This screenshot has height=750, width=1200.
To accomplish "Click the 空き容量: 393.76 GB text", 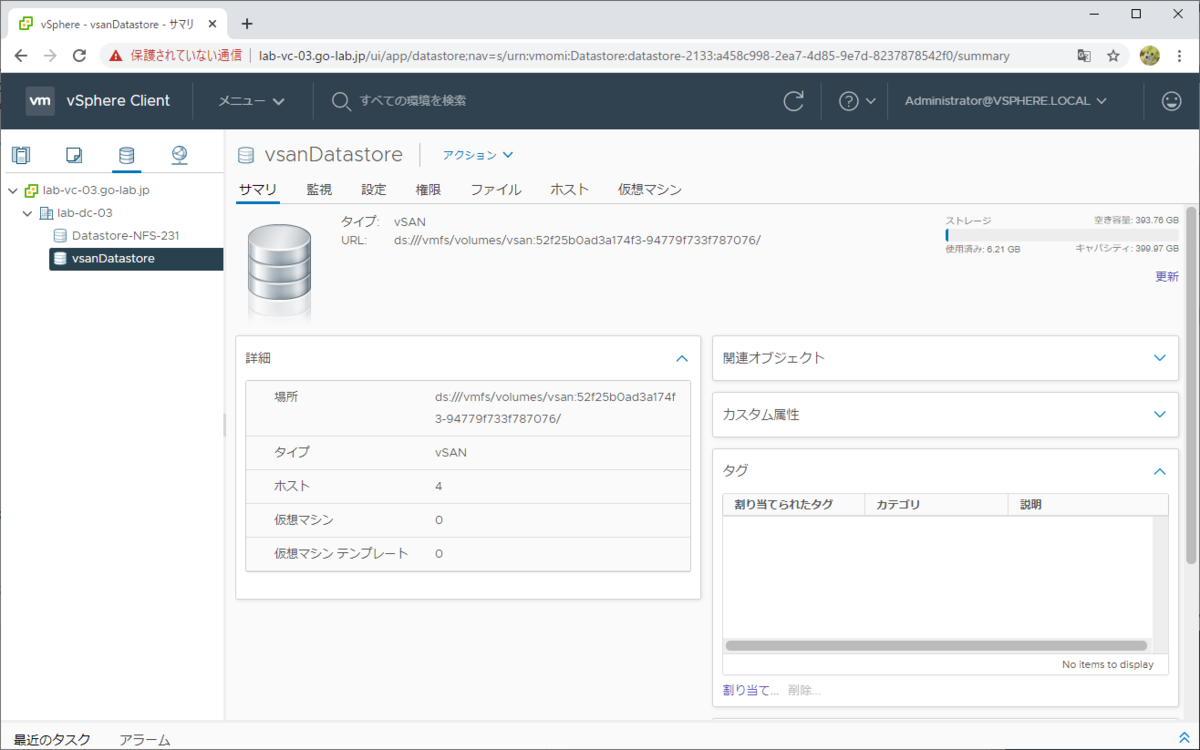I will point(1137,220).
